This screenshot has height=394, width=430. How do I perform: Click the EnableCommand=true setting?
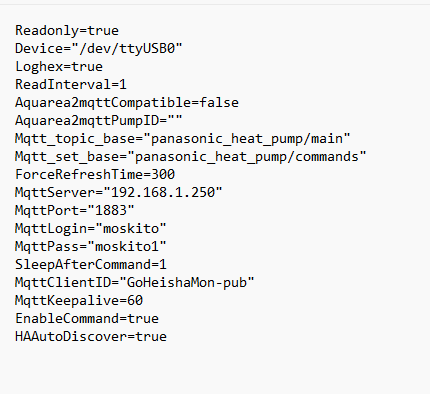pos(87,318)
